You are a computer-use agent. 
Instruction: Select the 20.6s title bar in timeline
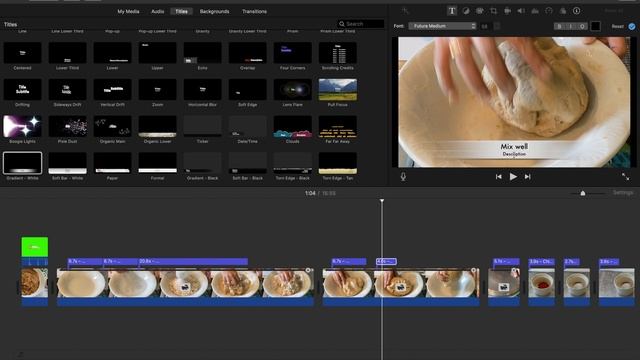click(x=193, y=261)
